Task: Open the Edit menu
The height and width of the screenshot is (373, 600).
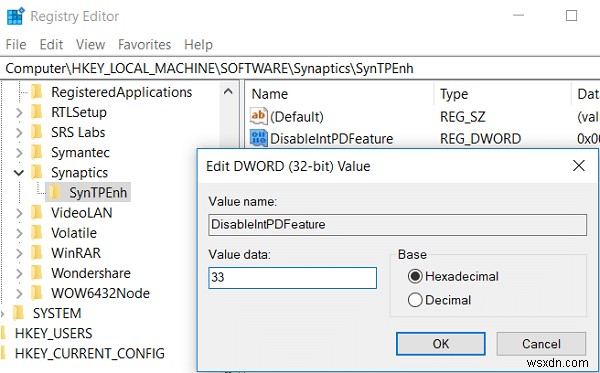Action: [51, 45]
